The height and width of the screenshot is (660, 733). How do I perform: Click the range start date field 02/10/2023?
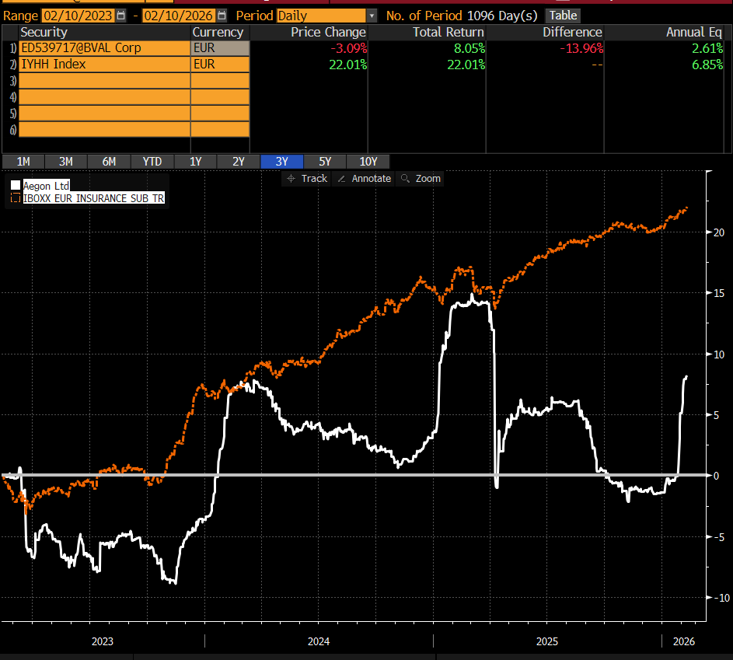[77, 16]
